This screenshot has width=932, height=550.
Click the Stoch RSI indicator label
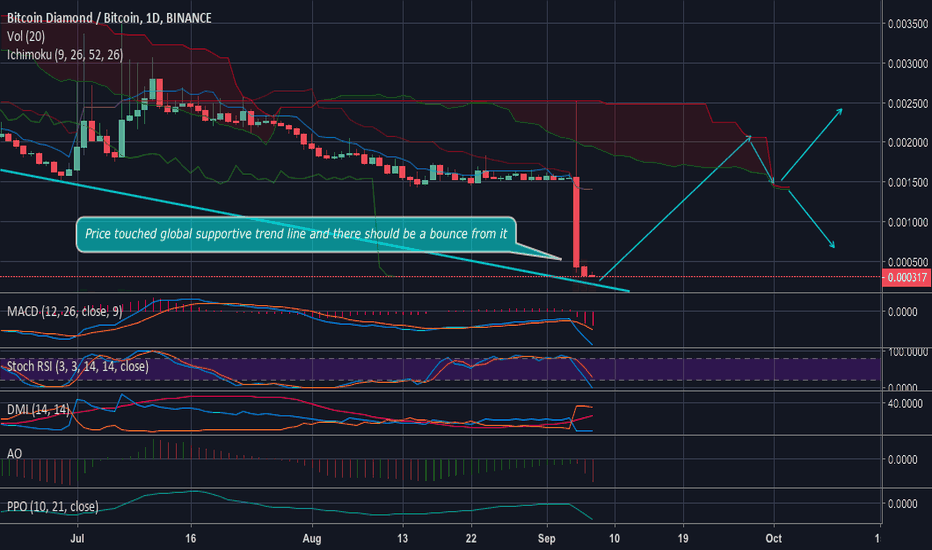click(77, 366)
